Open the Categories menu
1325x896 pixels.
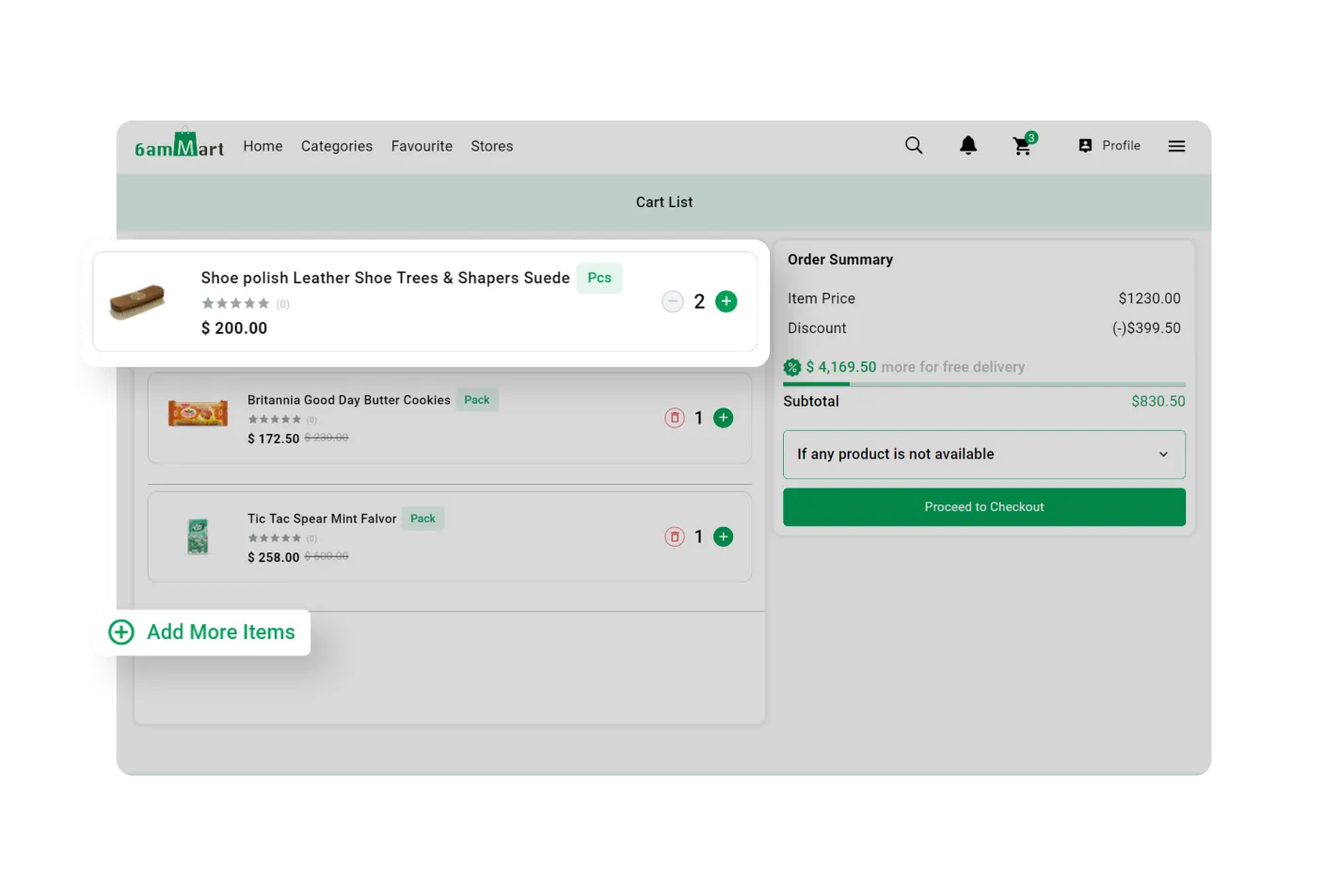coord(336,146)
